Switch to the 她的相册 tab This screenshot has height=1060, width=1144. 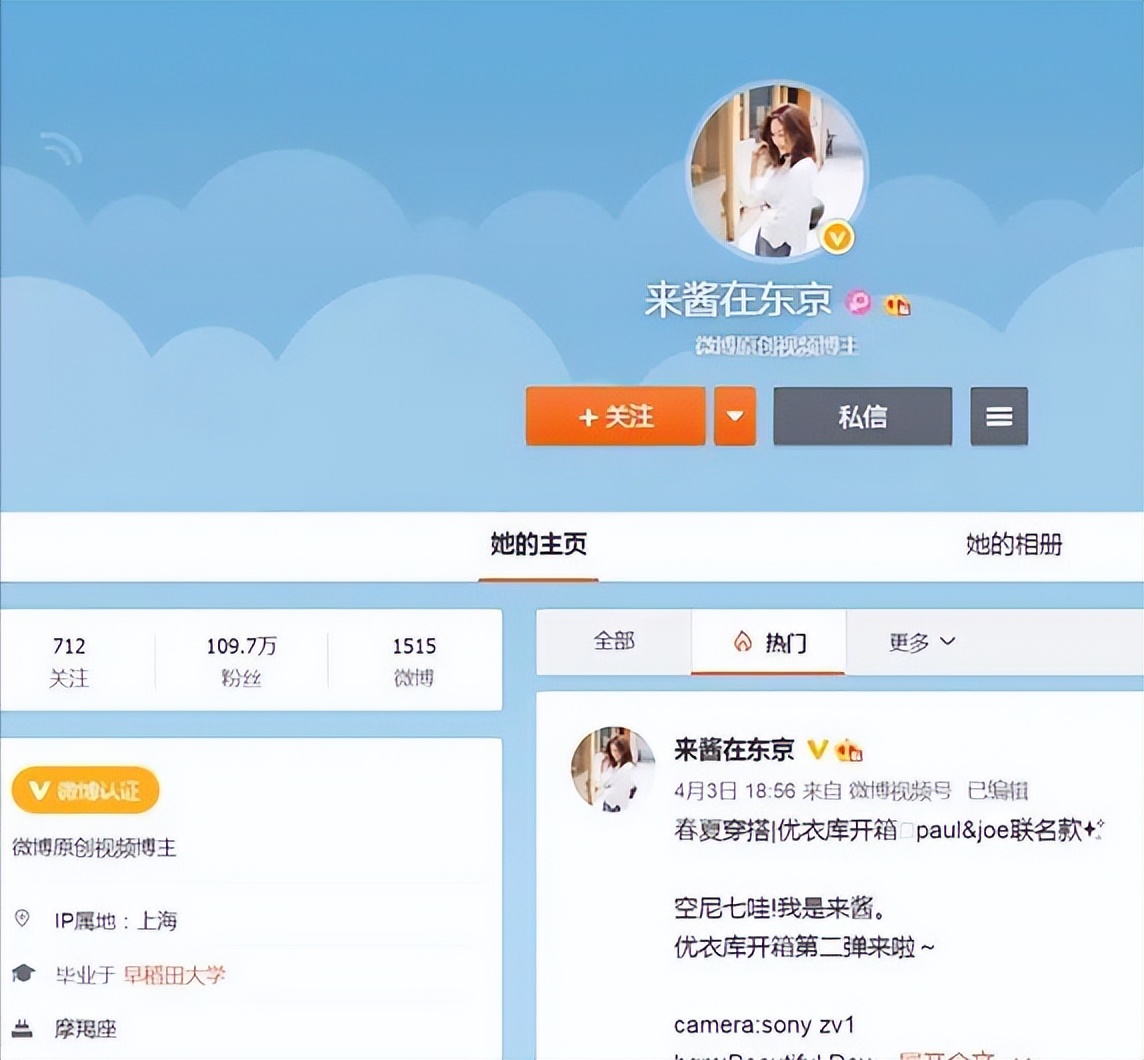[1014, 546]
